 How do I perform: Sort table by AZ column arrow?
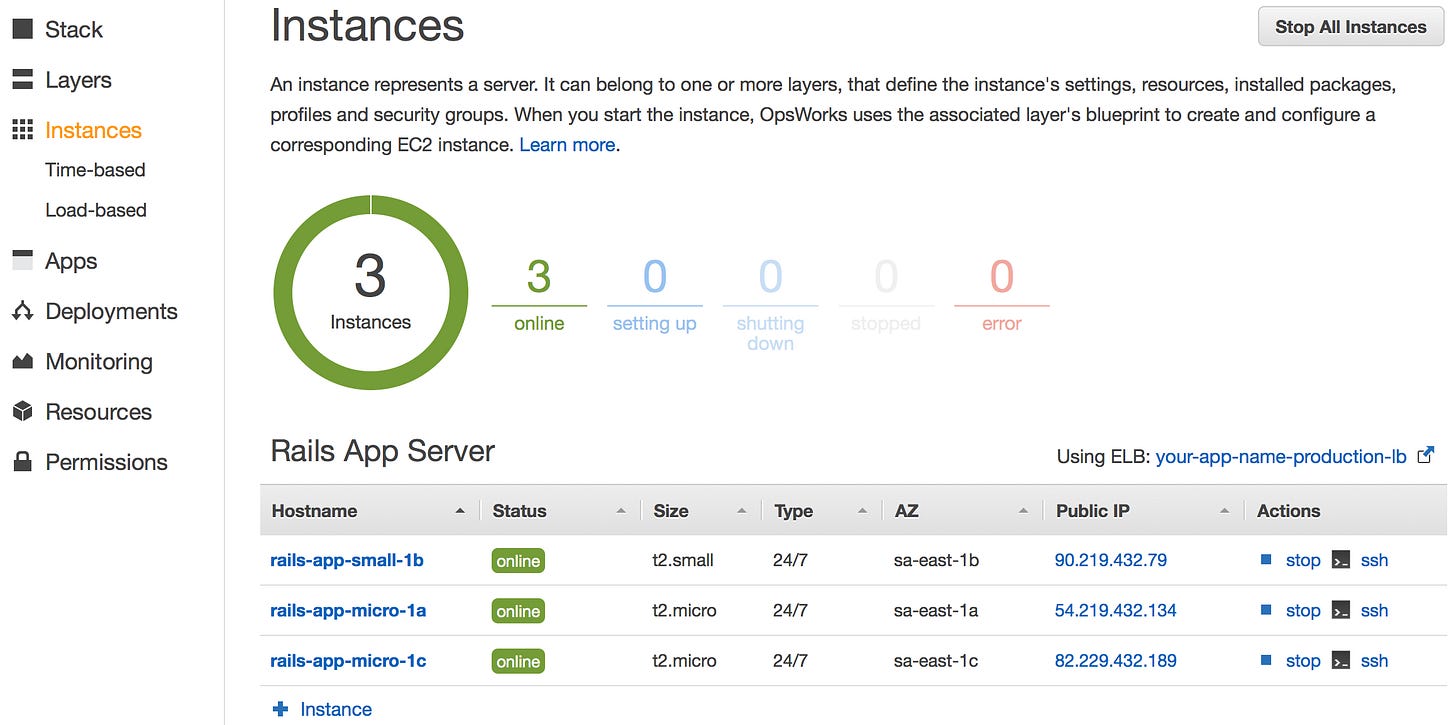point(1023,511)
